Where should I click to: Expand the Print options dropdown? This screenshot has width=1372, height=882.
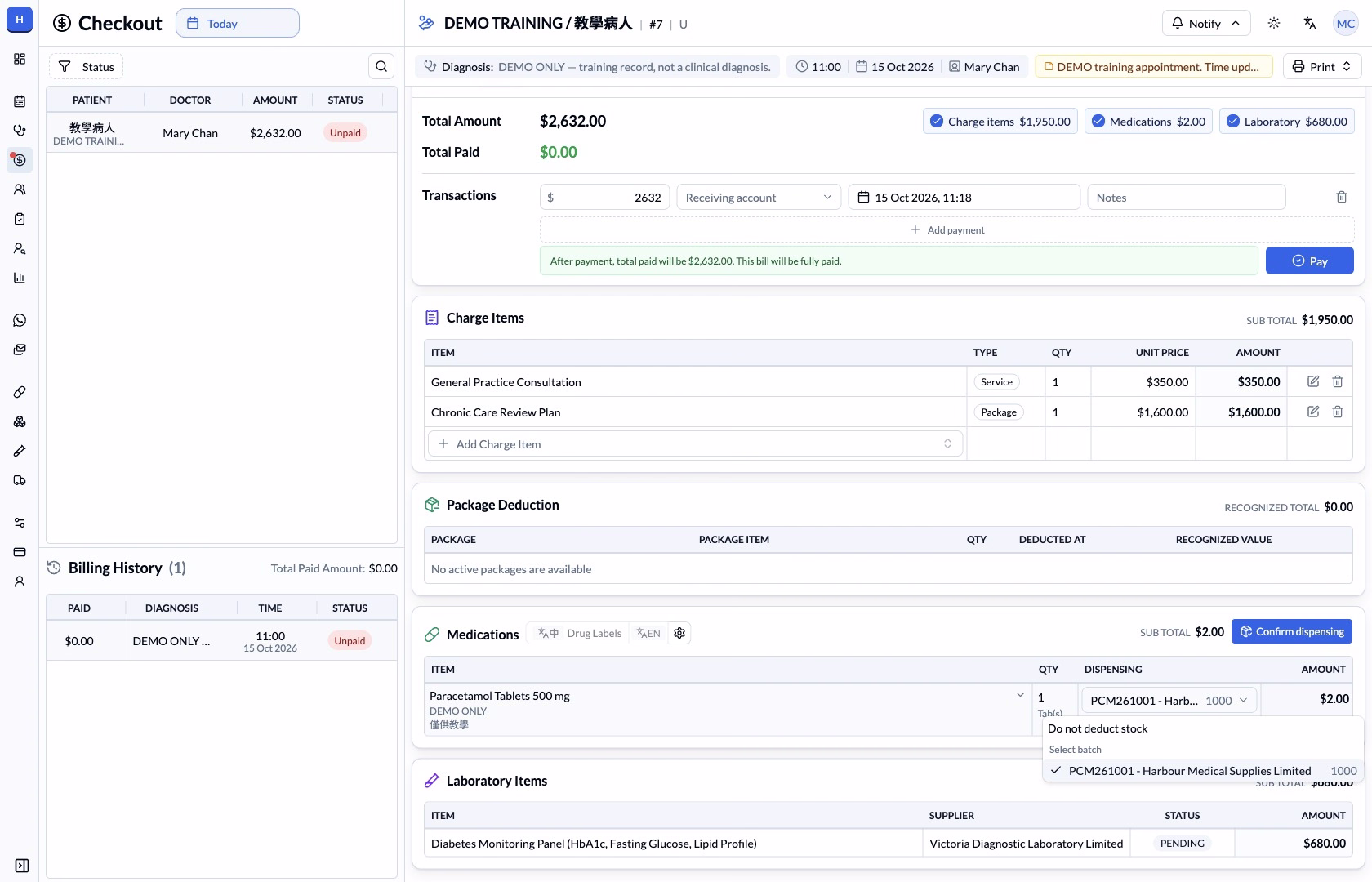coord(1322,66)
